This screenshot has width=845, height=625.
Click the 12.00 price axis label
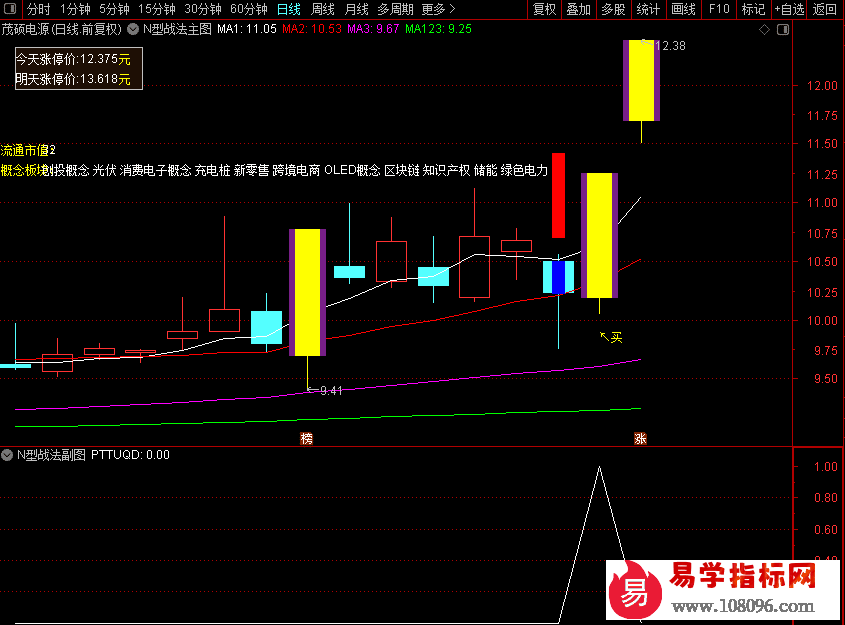(822, 86)
